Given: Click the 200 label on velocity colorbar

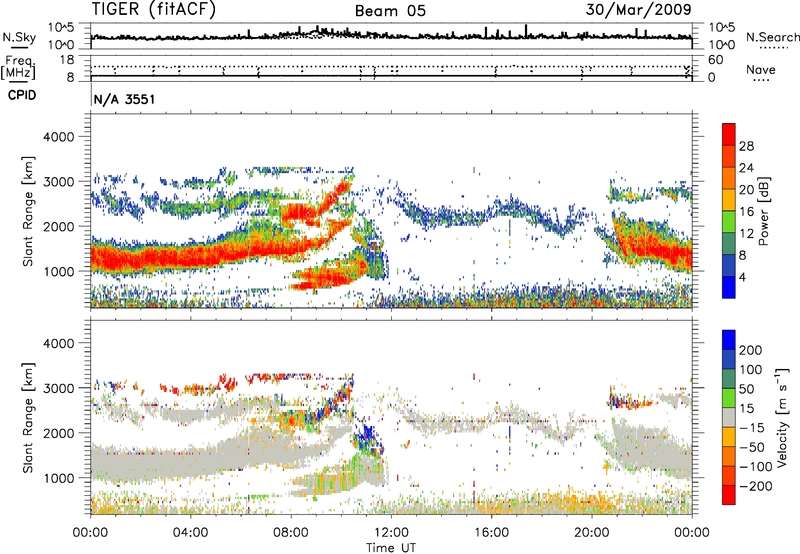Looking at the screenshot, I should (751, 350).
